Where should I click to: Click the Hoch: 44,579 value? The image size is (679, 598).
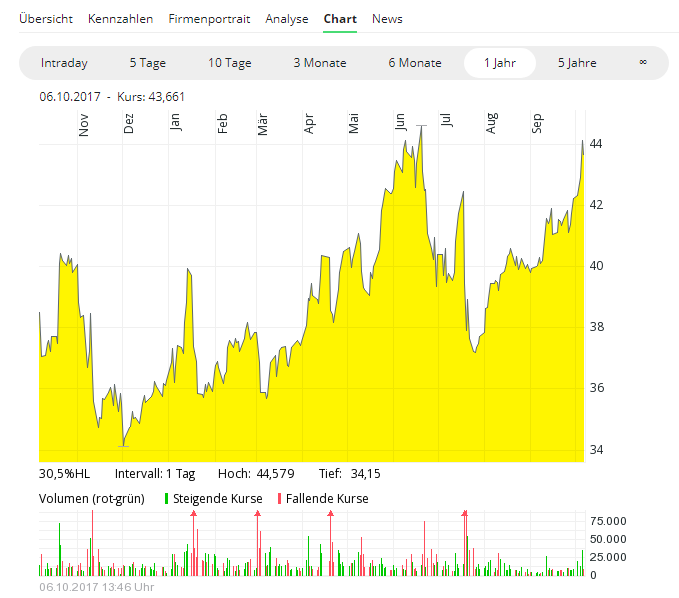point(256,474)
